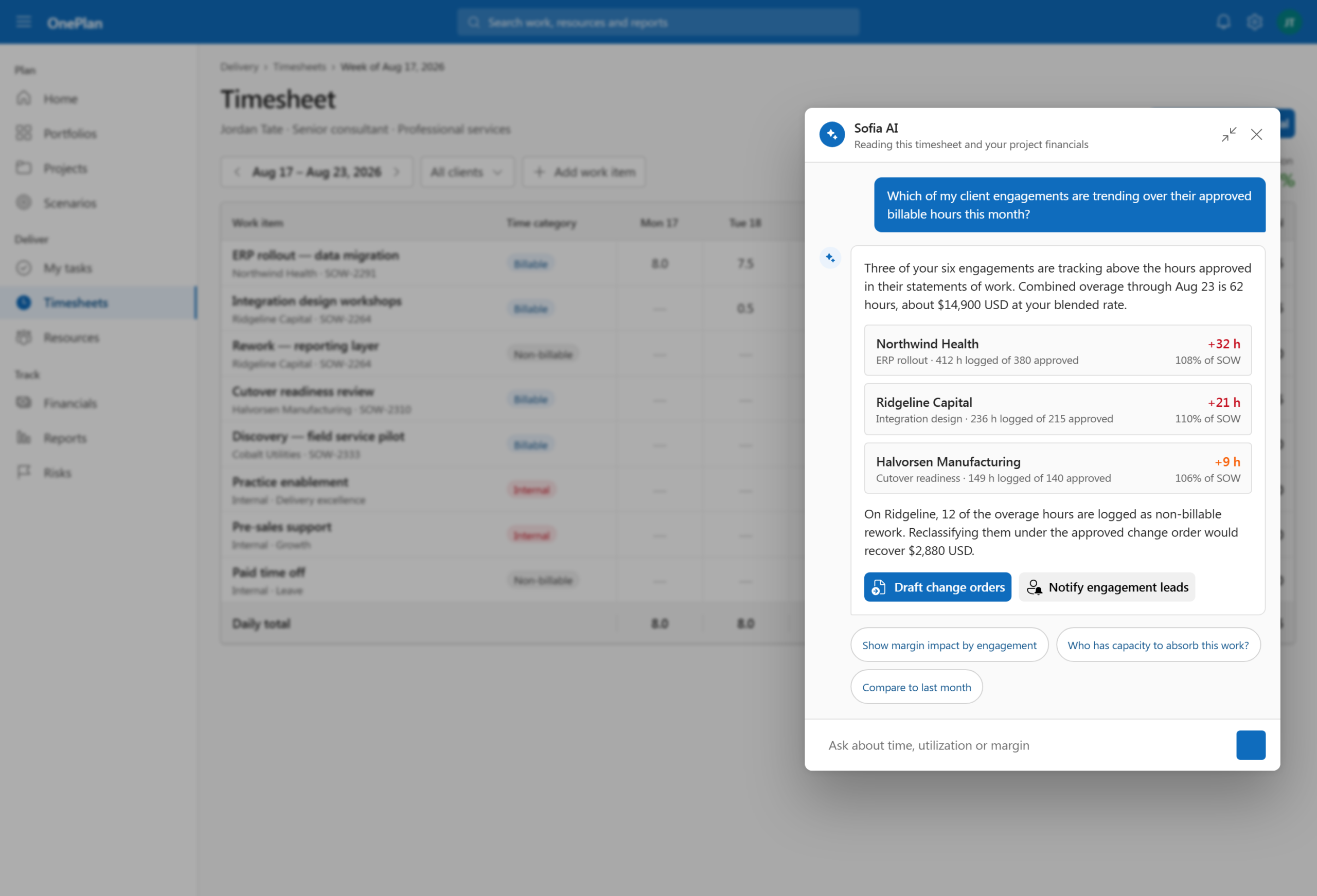
Task: Click the Home icon in sidebar
Action: 24,98
